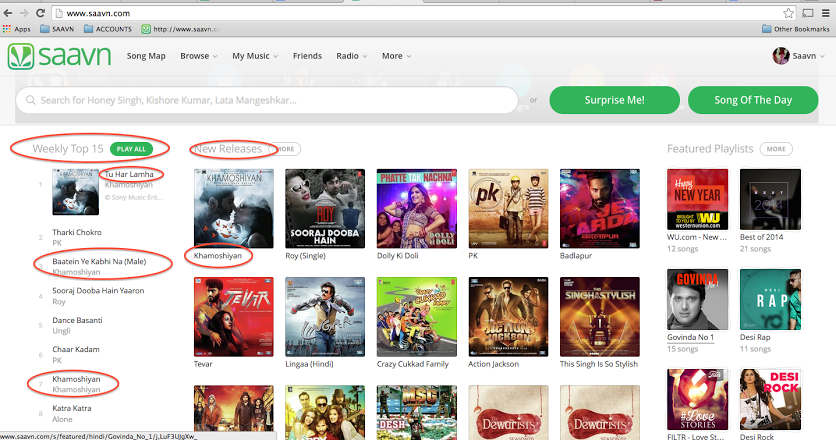This screenshot has height=440, width=836.
Task: Click Weekly Top 1 Khamoshiyan album art
Action: tap(76, 192)
